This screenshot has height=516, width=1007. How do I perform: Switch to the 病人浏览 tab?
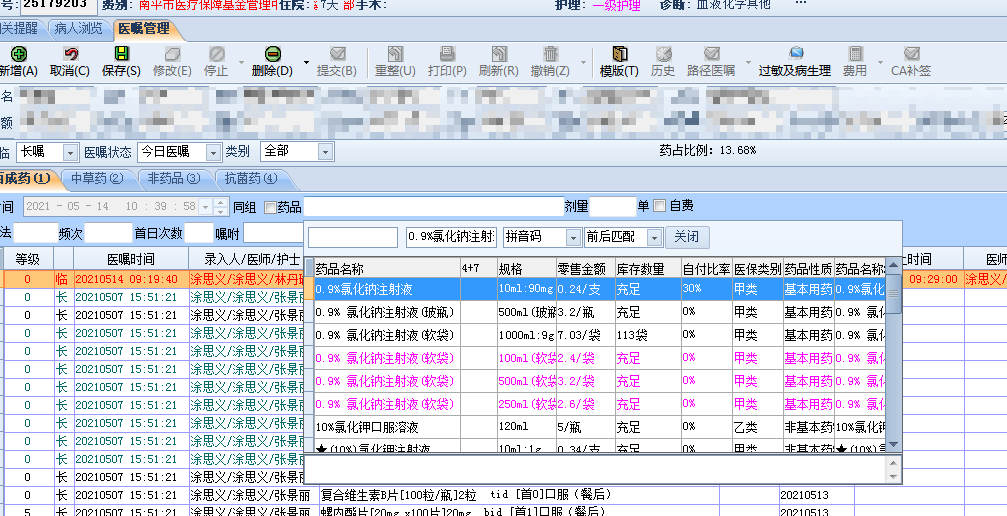(78, 28)
